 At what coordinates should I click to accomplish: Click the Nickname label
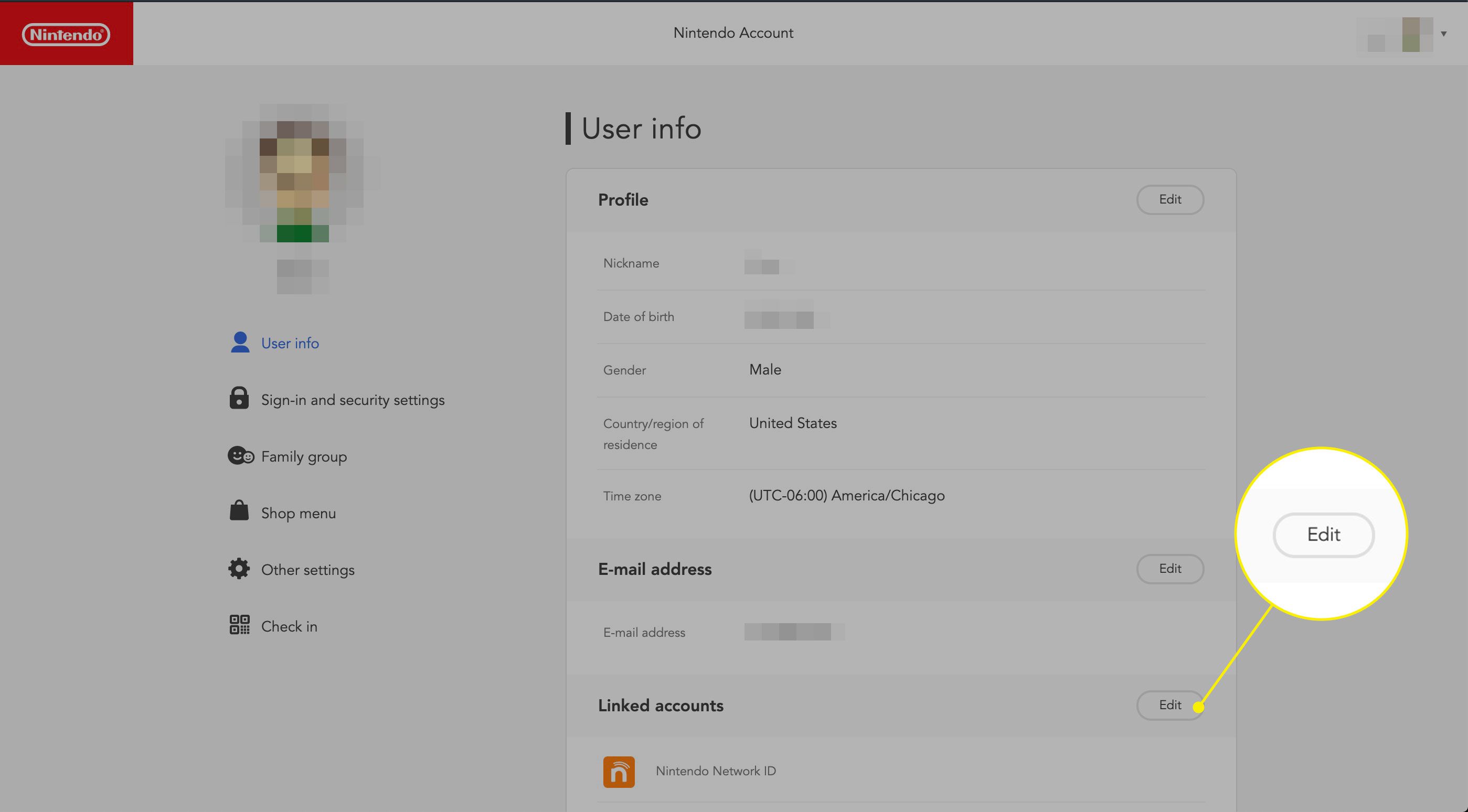tap(631, 263)
